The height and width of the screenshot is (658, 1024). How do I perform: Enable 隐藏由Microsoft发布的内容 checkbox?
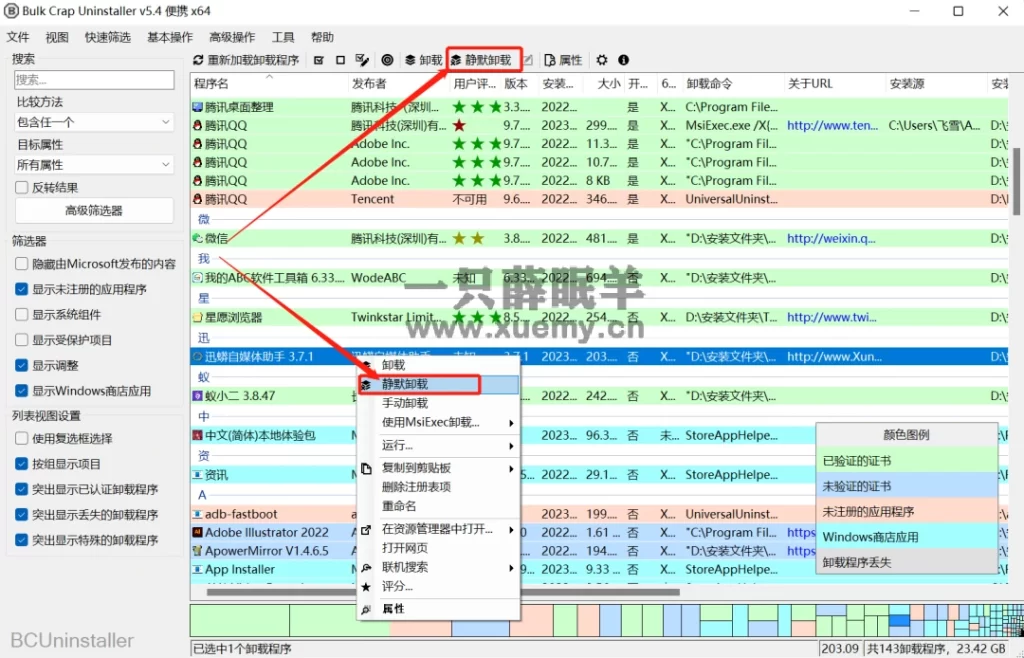(x=22, y=264)
